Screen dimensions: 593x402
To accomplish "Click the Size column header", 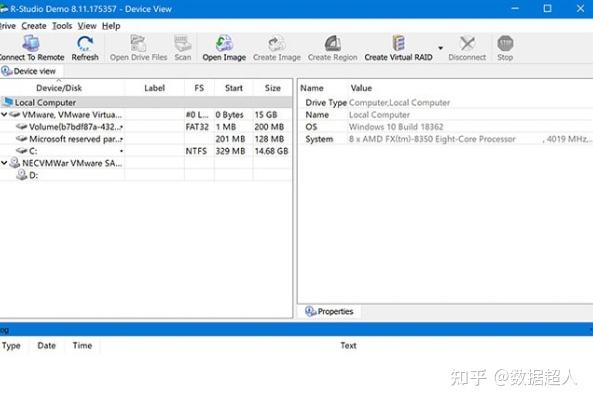I will (x=273, y=88).
